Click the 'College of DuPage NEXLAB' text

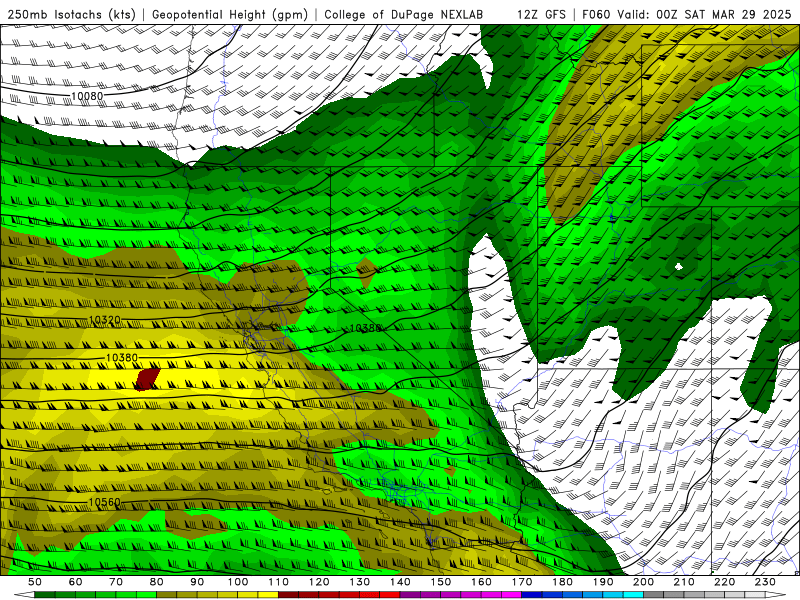tap(404, 14)
